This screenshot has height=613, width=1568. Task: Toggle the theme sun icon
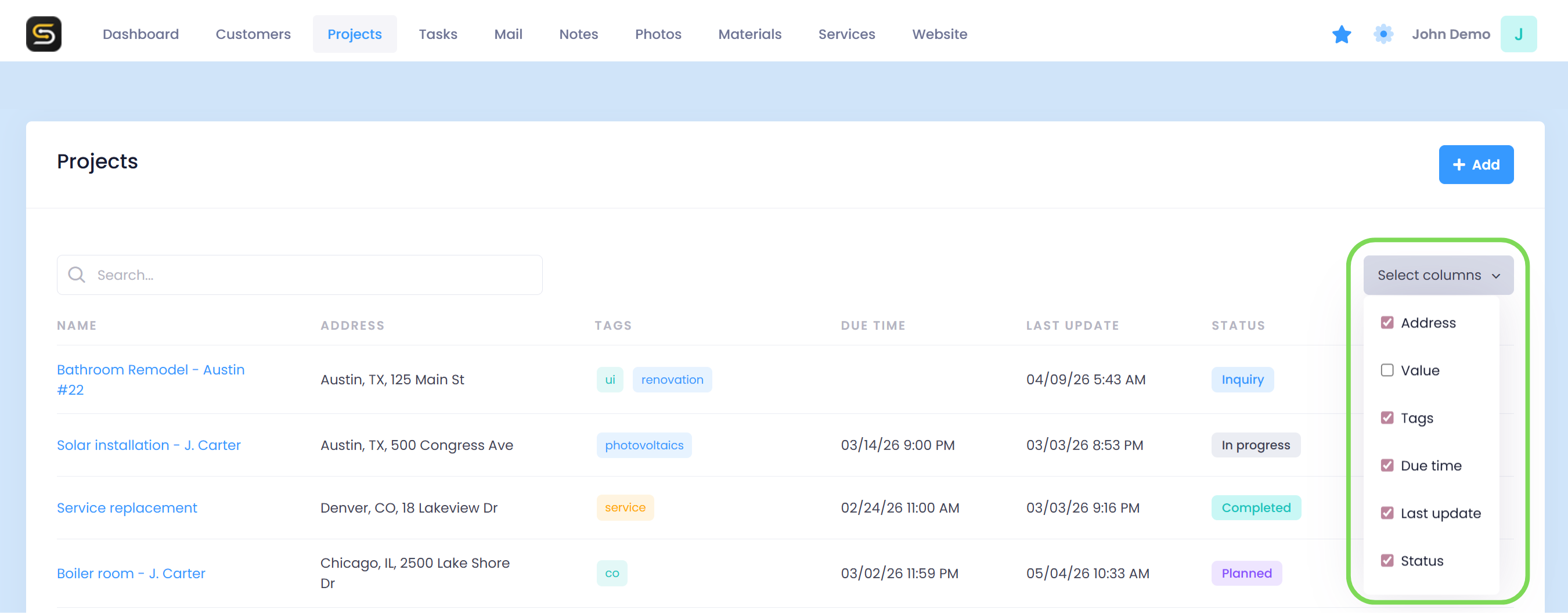[1383, 34]
